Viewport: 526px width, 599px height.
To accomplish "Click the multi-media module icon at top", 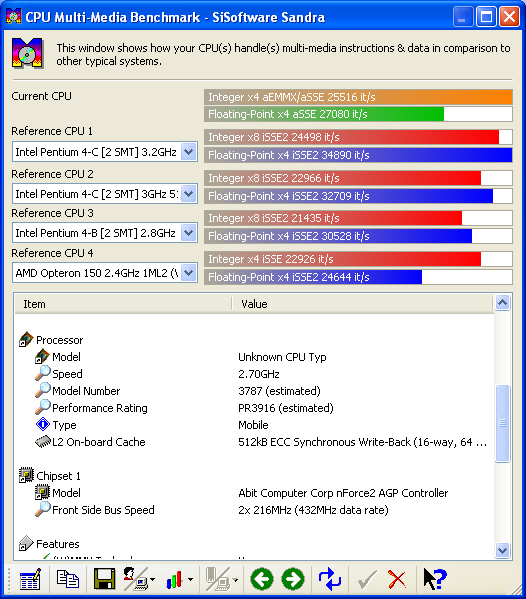I will tap(28, 53).
